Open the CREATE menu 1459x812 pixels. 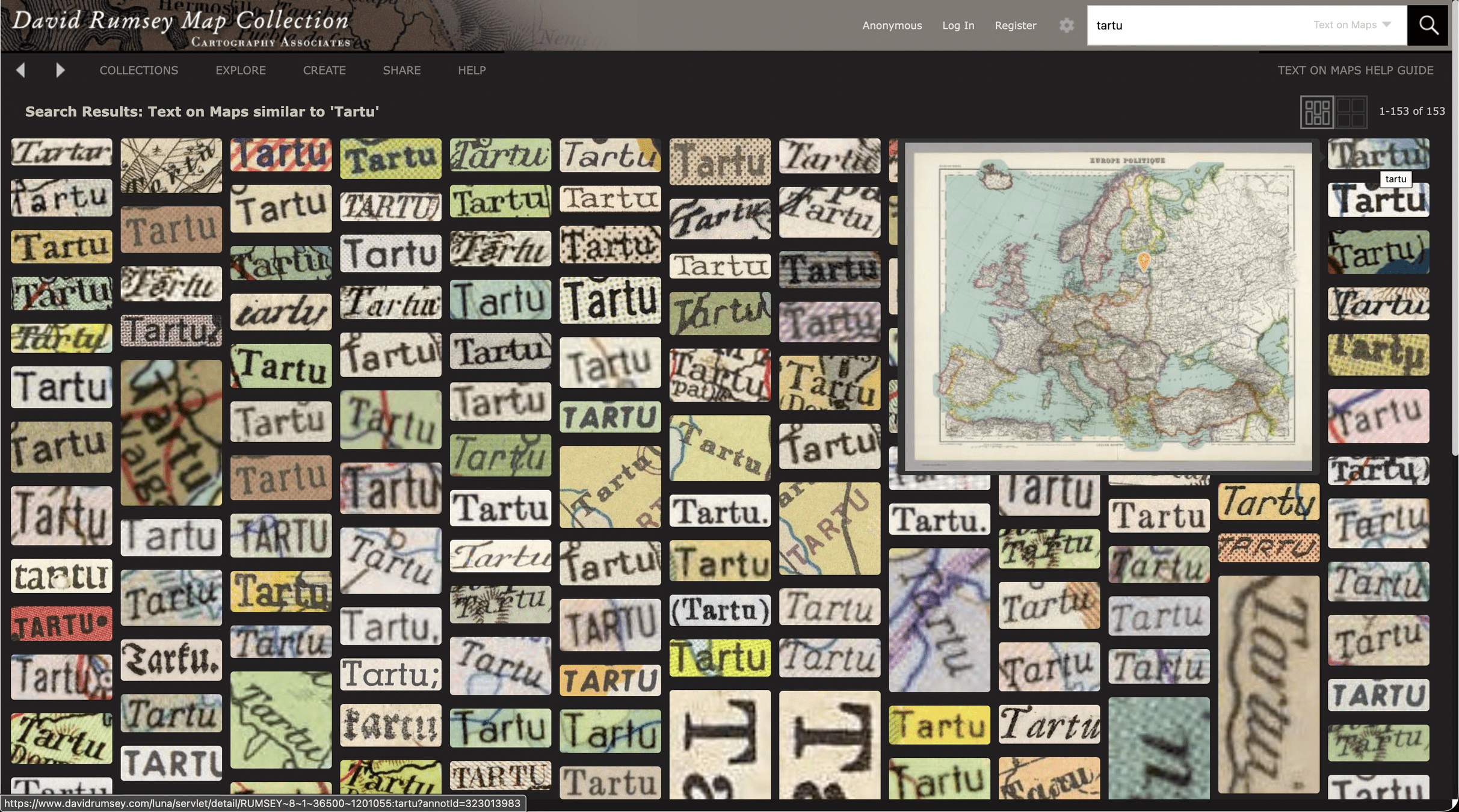click(324, 70)
